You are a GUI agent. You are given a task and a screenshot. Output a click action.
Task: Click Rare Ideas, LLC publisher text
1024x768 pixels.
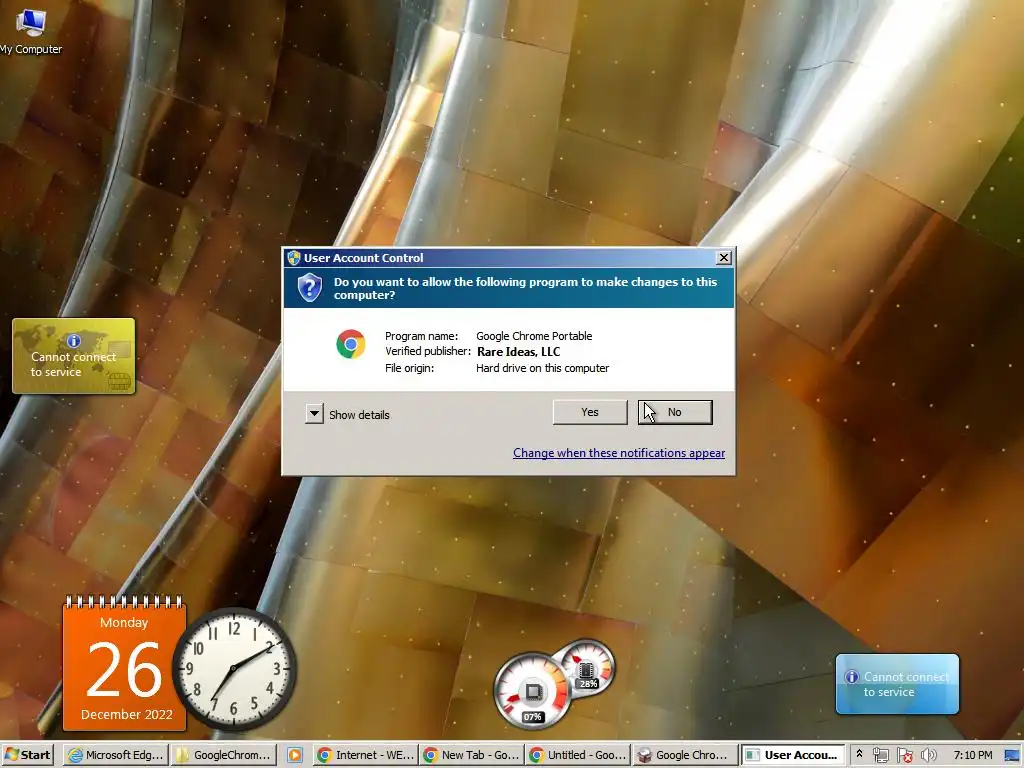[x=519, y=351]
